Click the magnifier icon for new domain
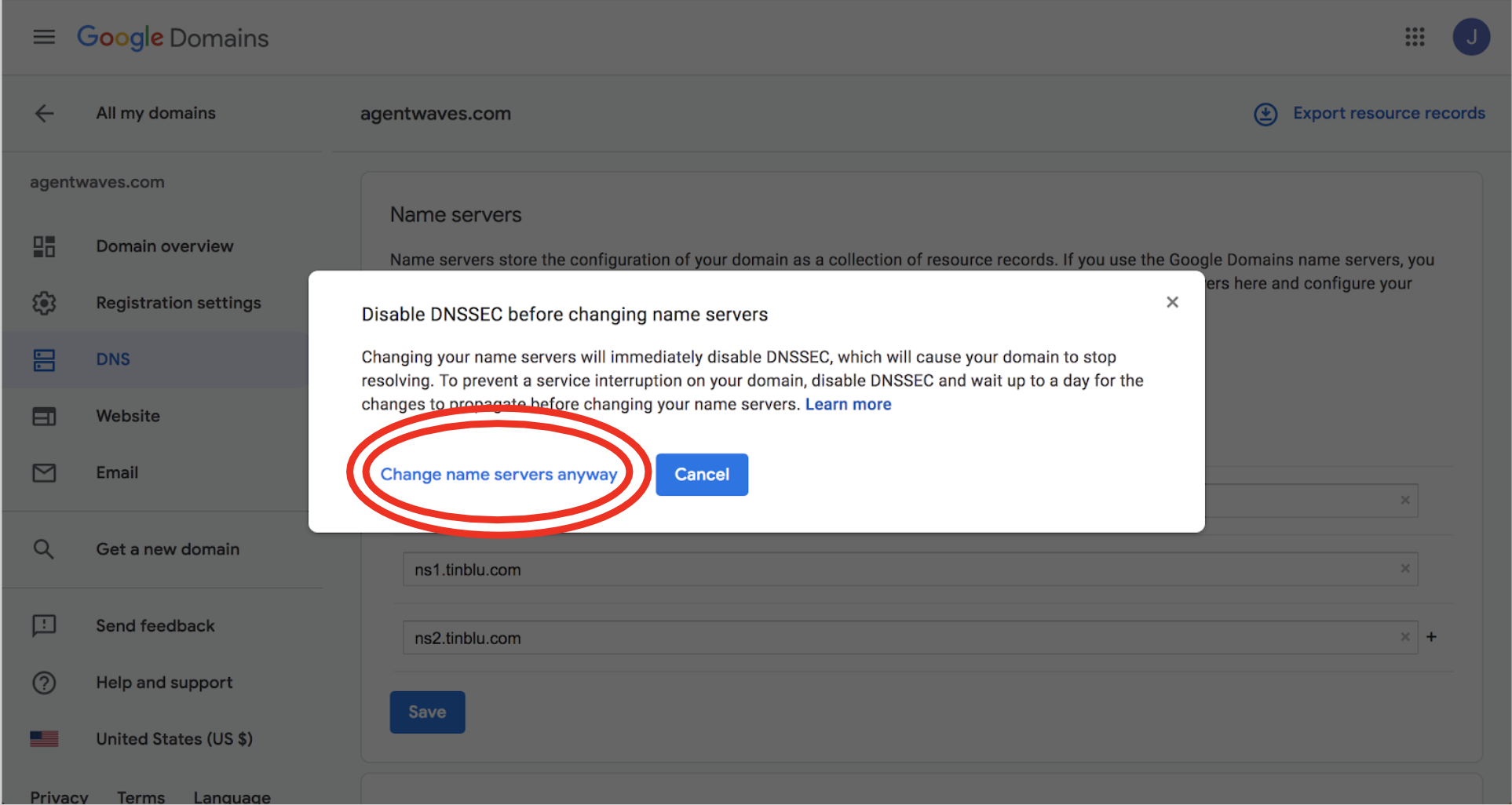Image resolution: width=1512 pixels, height=805 pixels. coord(44,549)
